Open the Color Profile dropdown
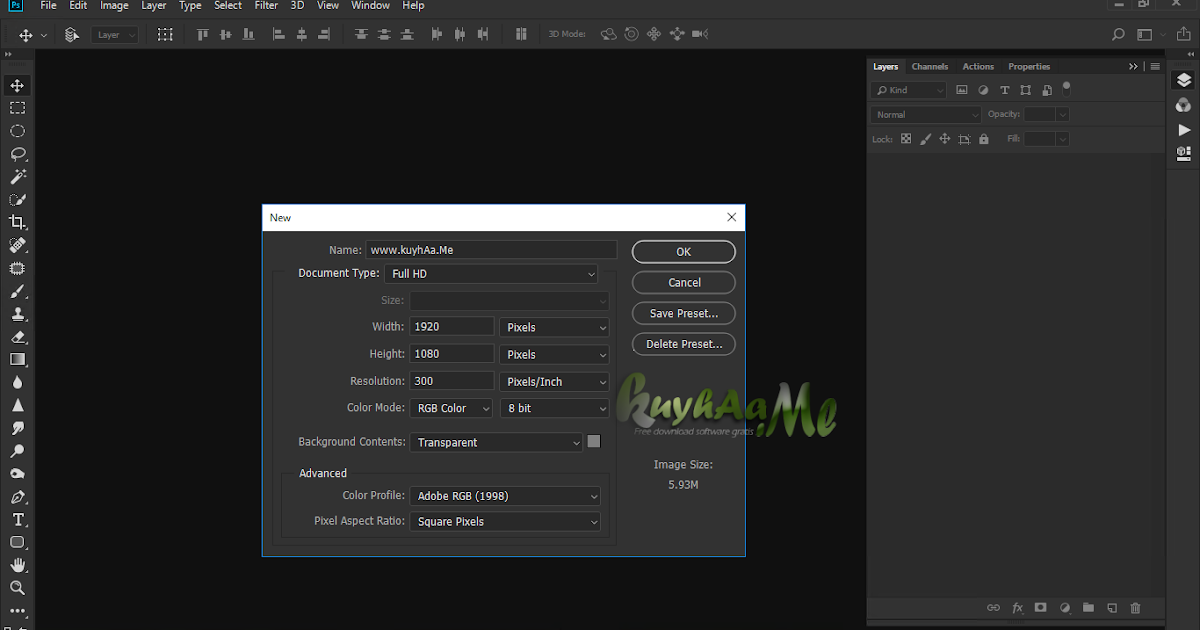The width and height of the screenshot is (1200, 630). coord(505,496)
